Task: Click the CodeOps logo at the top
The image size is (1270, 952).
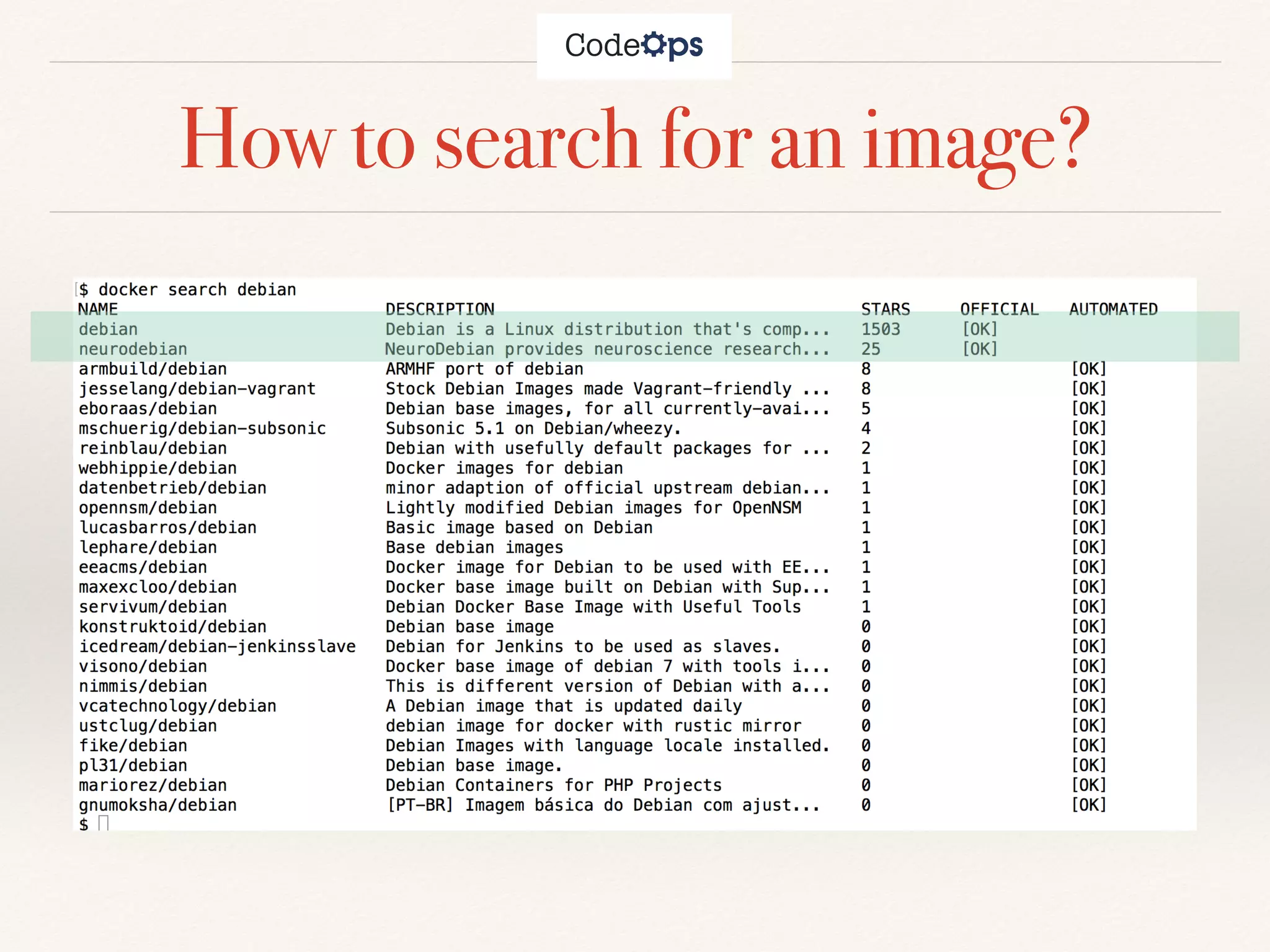Action: click(x=634, y=46)
